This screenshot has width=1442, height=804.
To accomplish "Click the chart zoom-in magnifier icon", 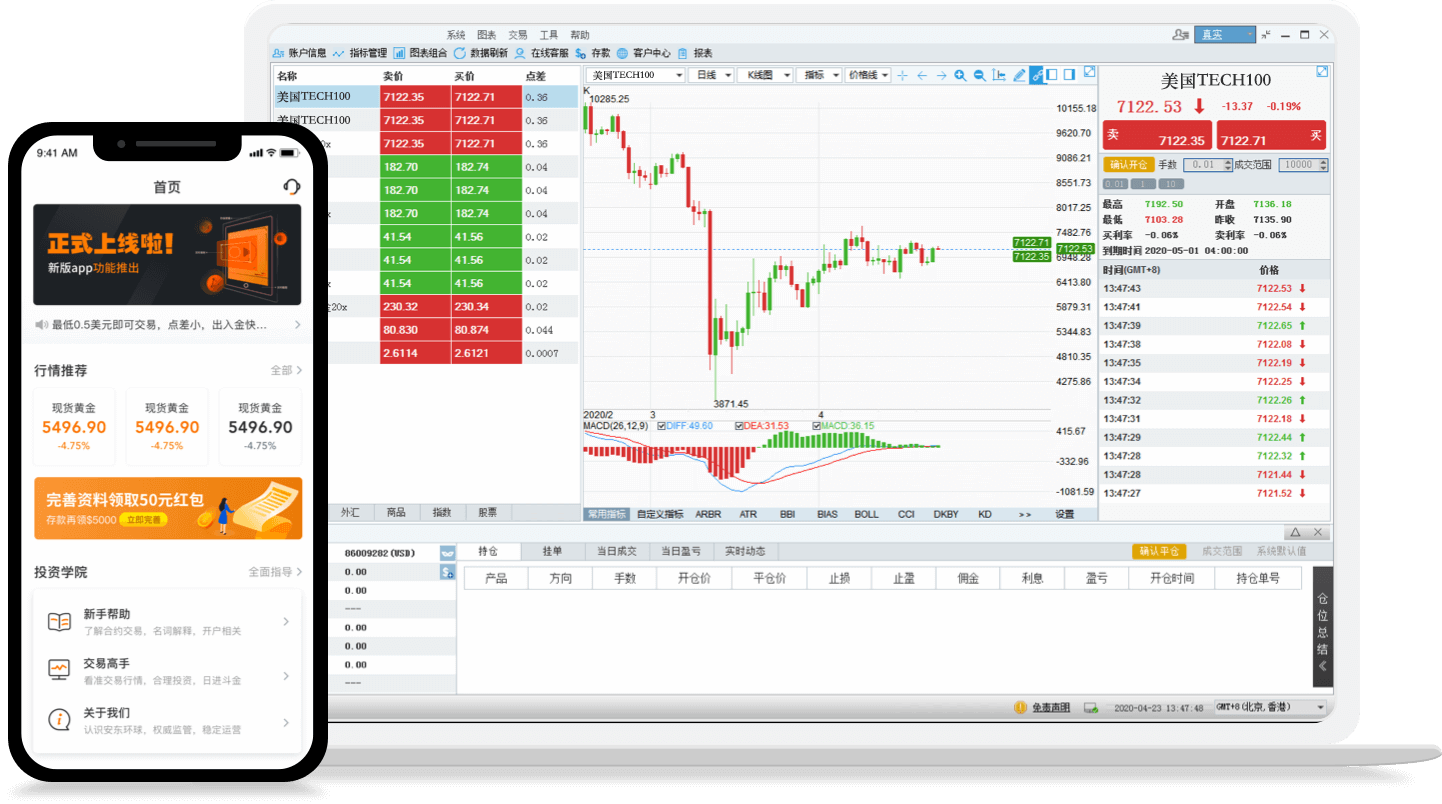I will click(960, 75).
